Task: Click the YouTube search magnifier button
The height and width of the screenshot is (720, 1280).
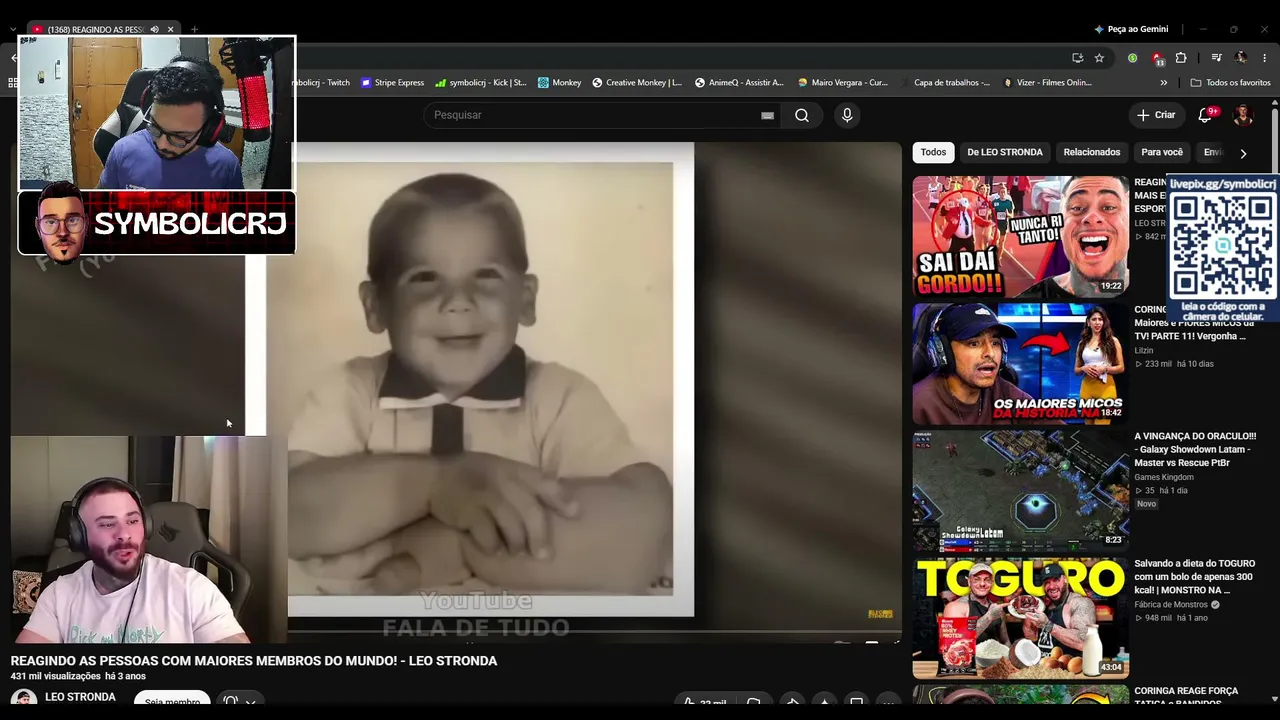Action: click(x=801, y=115)
